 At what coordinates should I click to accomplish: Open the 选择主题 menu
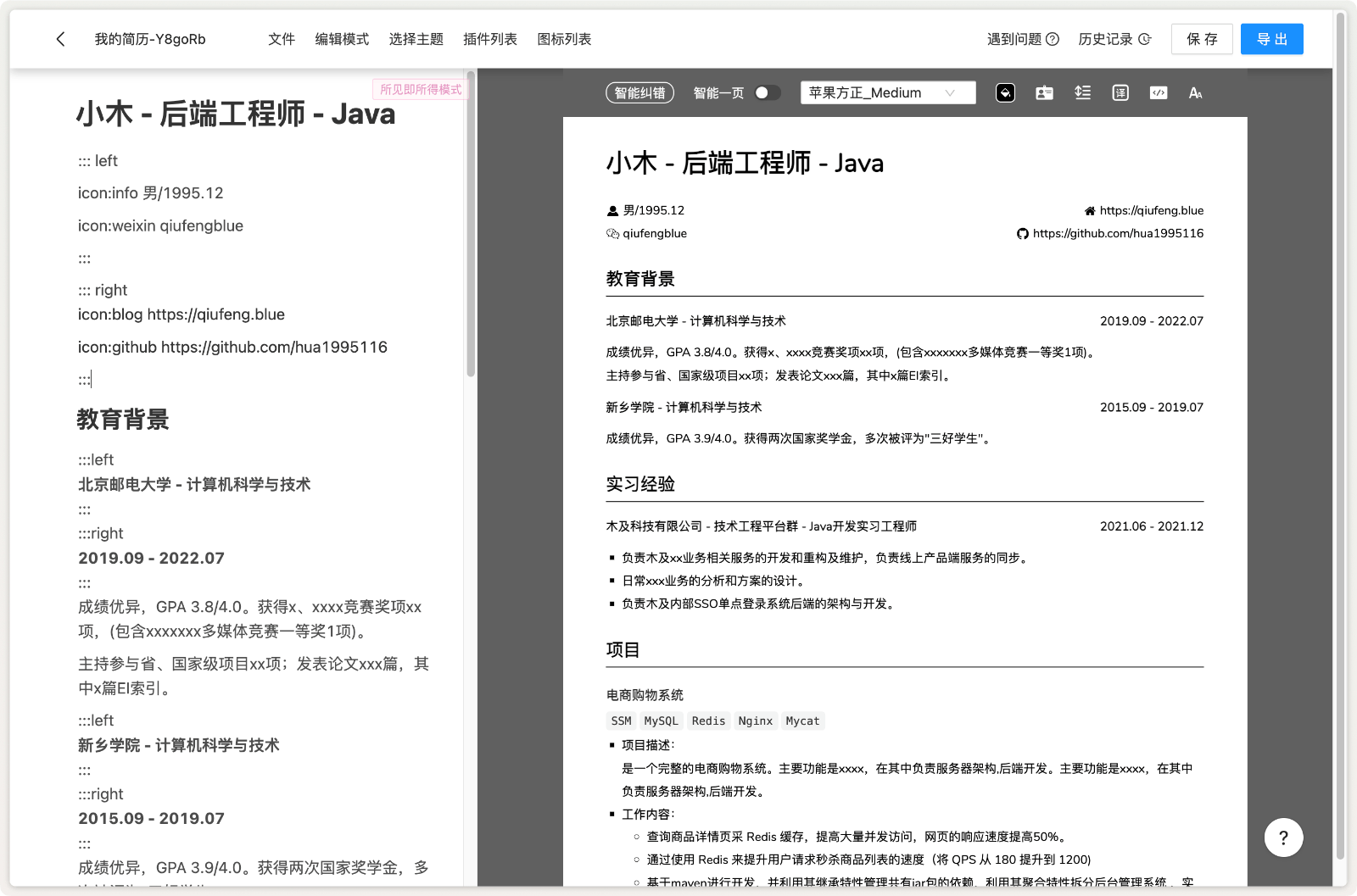[x=416, y=39]
